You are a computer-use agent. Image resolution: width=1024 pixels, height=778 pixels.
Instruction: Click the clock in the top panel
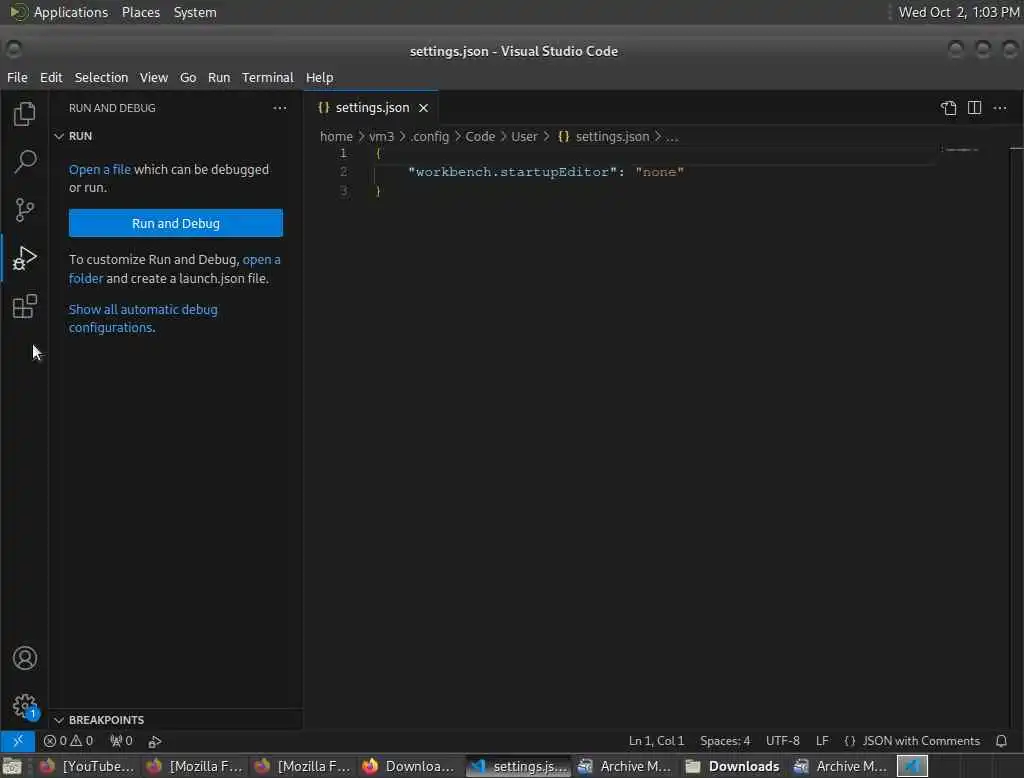[x=958, y=12]
